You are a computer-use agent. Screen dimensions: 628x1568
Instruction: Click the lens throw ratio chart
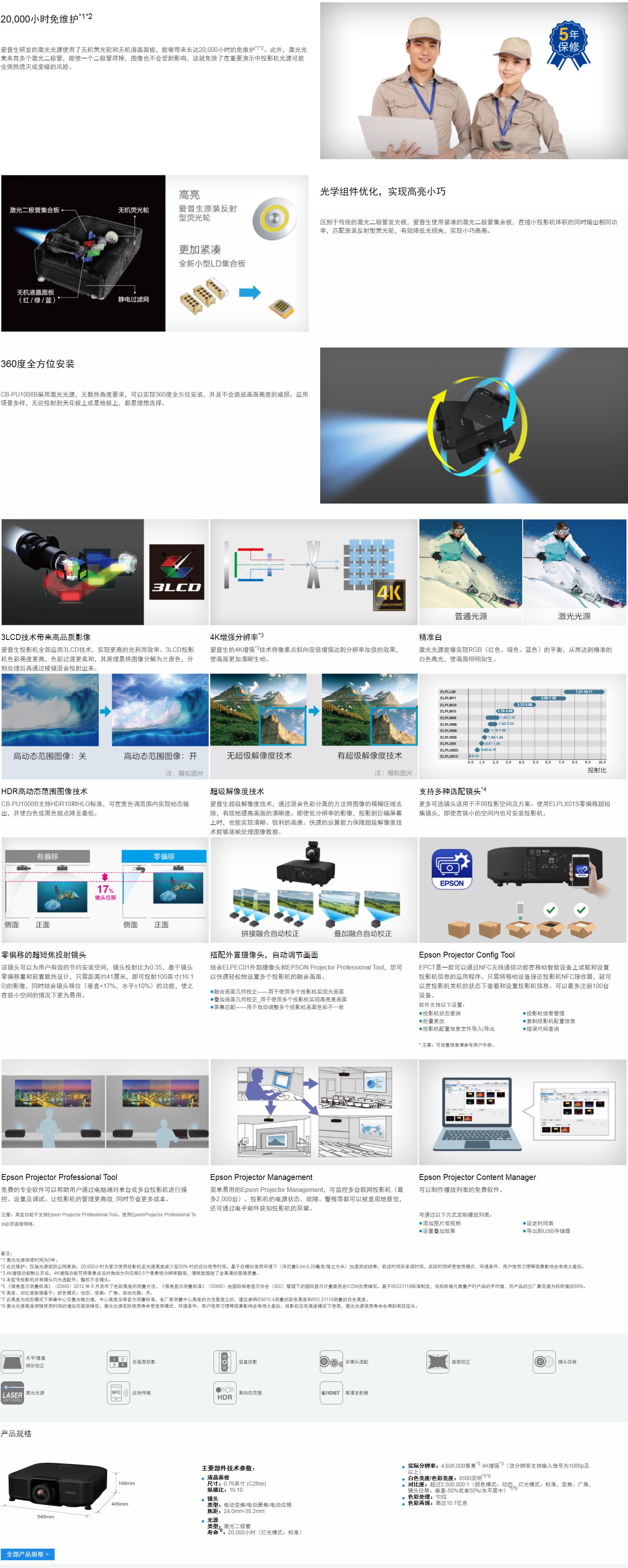coord(522,726)
